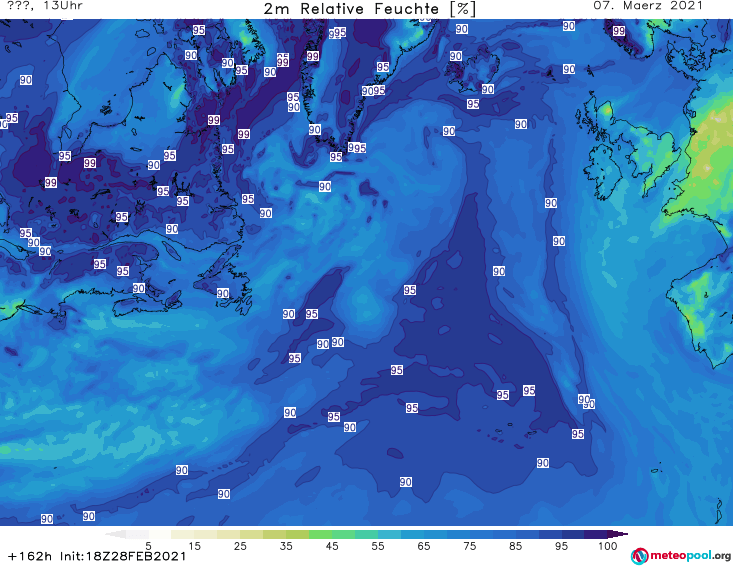Select the title "2m Relative Feuchte [%]"
Screen dimensions: 733x566
(370, 9)
